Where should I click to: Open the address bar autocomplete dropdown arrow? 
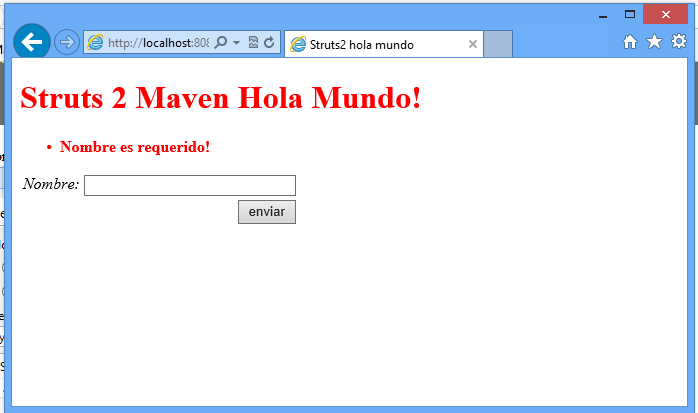click(237, 43)
